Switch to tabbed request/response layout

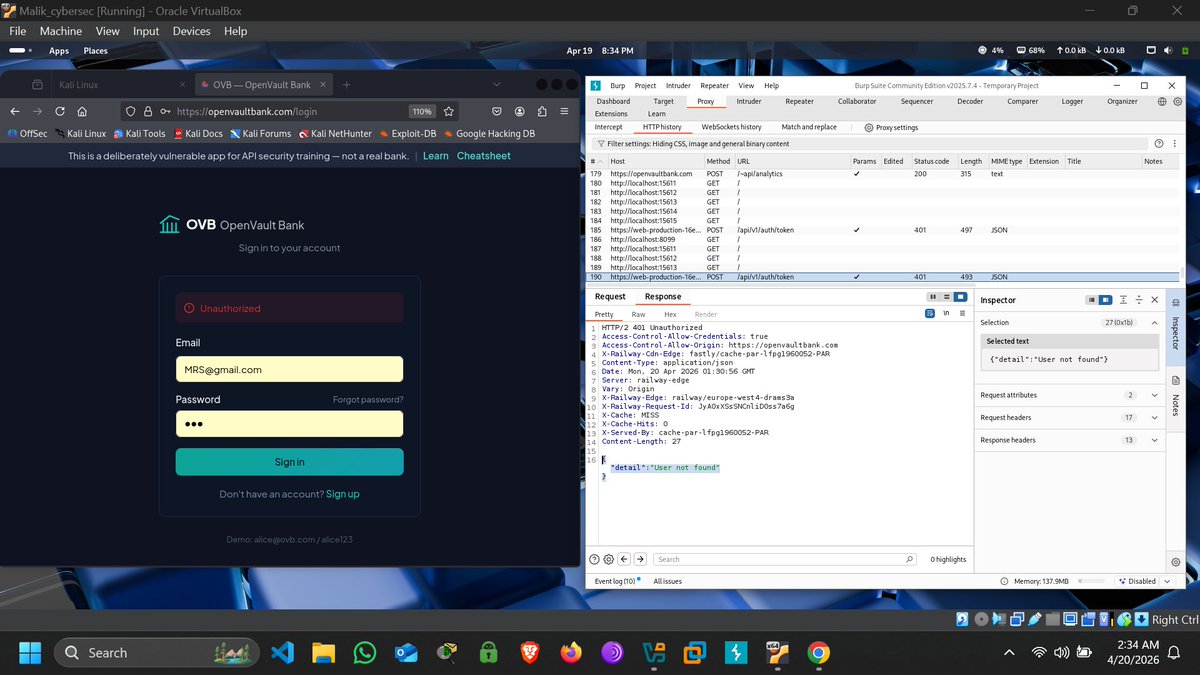point(960,297)
